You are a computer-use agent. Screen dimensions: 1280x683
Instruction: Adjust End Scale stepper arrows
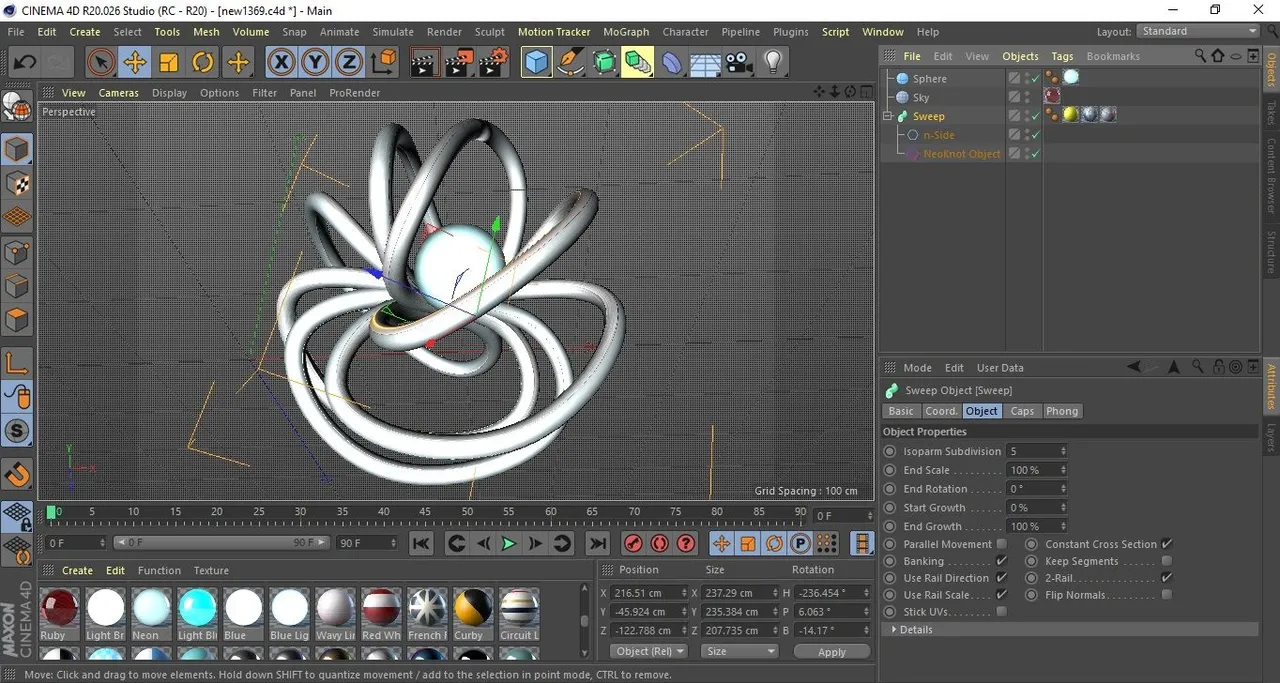pos(1063,470)
